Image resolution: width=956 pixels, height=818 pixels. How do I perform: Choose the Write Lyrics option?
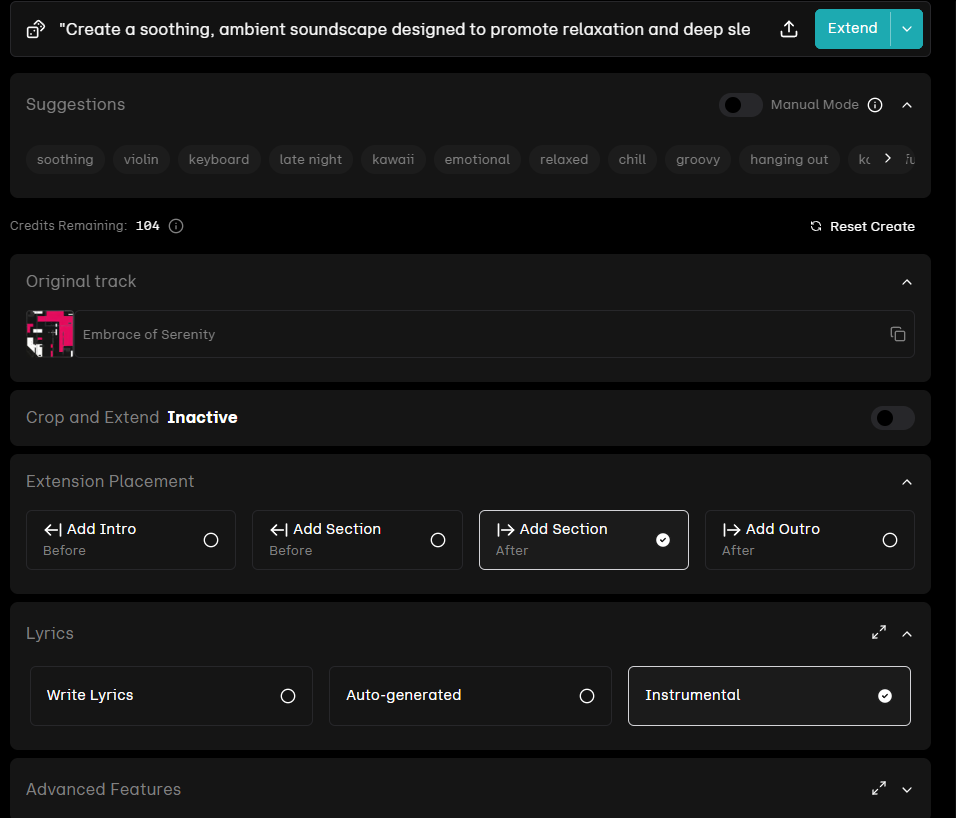(x=171, y=695)
